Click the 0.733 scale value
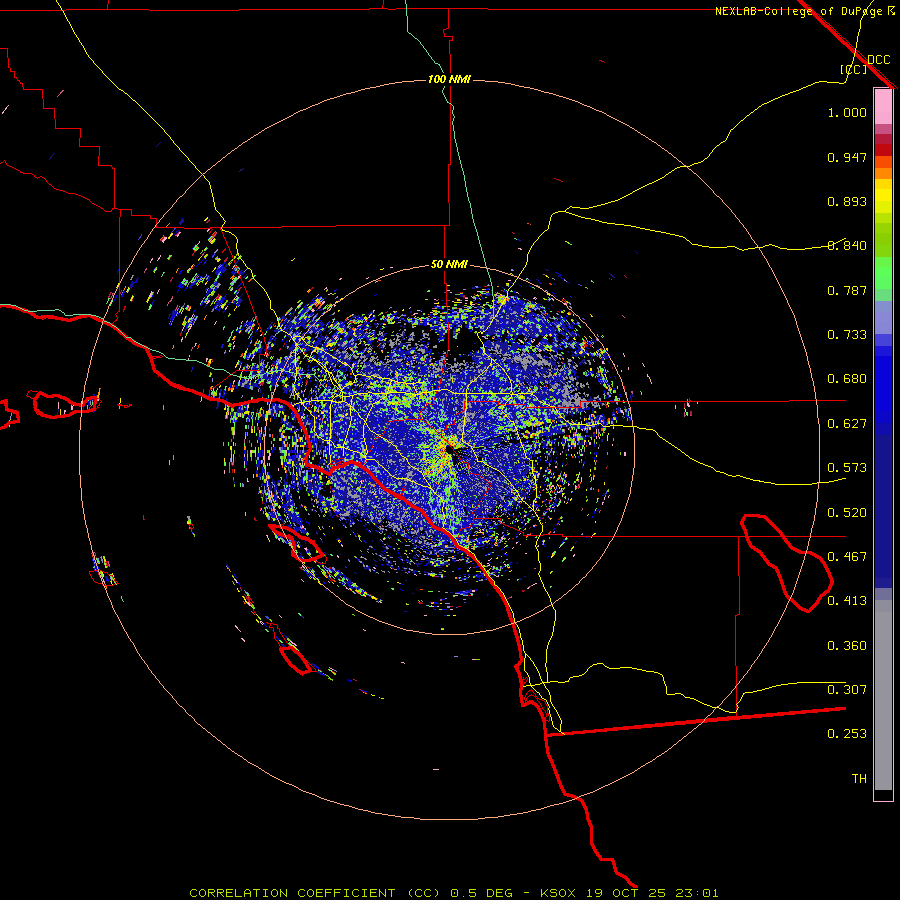The width and height of the screenshot is (900, 900). [x=847, y=335]
